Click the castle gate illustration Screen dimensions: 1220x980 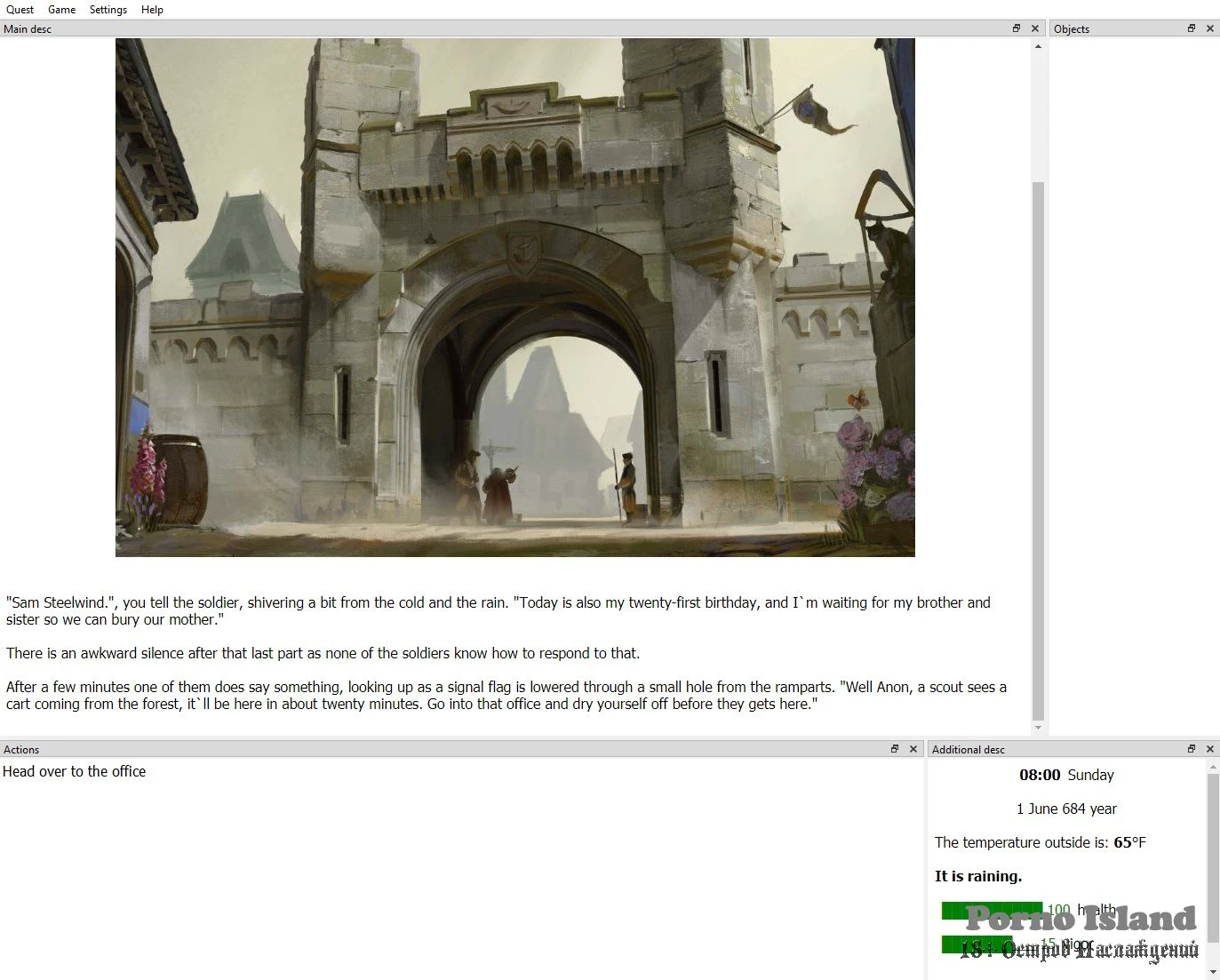point(515,298)
